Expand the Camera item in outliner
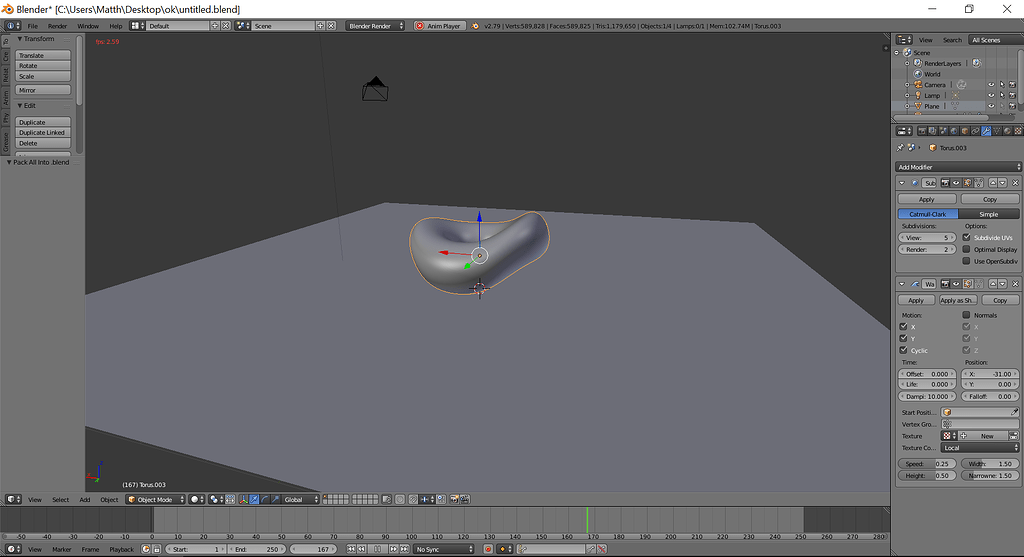Image resolution: width=1024 pixels, height=557 pixels. pos(907,85)
